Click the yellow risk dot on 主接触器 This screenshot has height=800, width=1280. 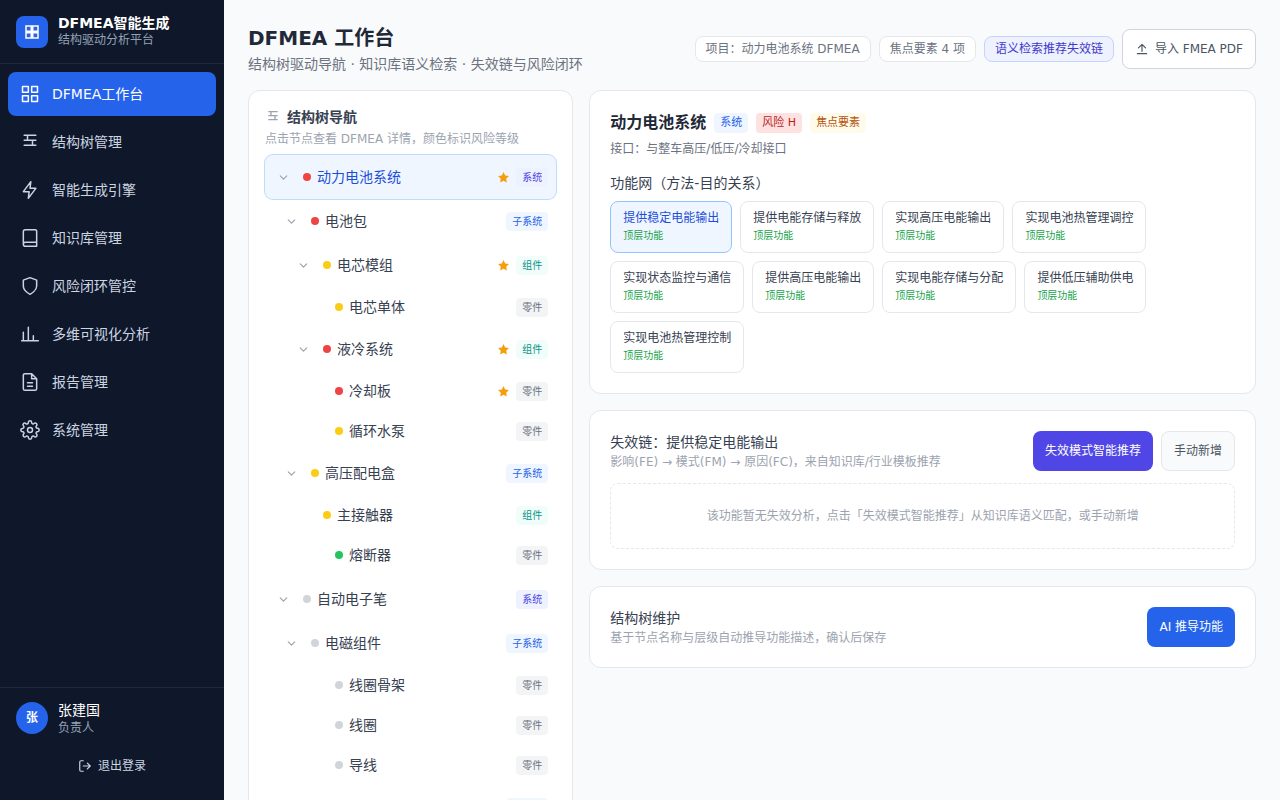pyautogui.click(x=327, y=515)
